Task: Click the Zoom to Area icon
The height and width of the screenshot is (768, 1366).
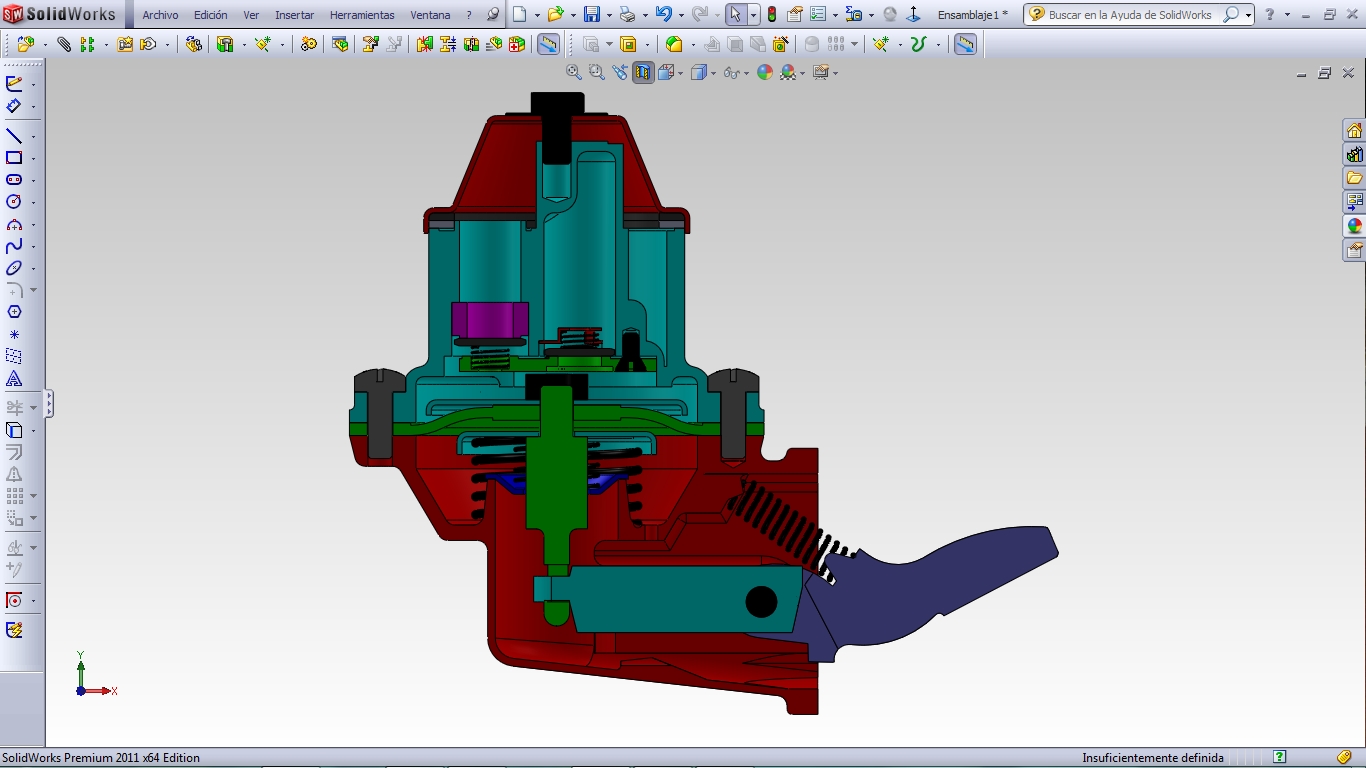Action: click(x=597, y=72)
